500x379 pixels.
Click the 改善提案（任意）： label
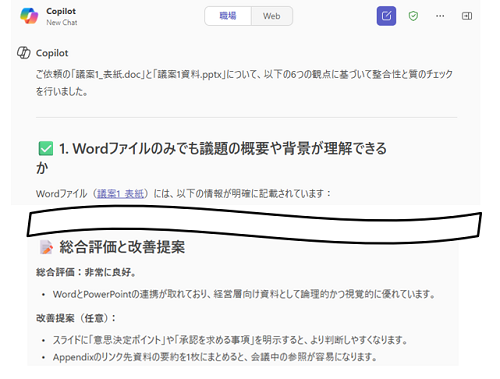pos(76,318)
